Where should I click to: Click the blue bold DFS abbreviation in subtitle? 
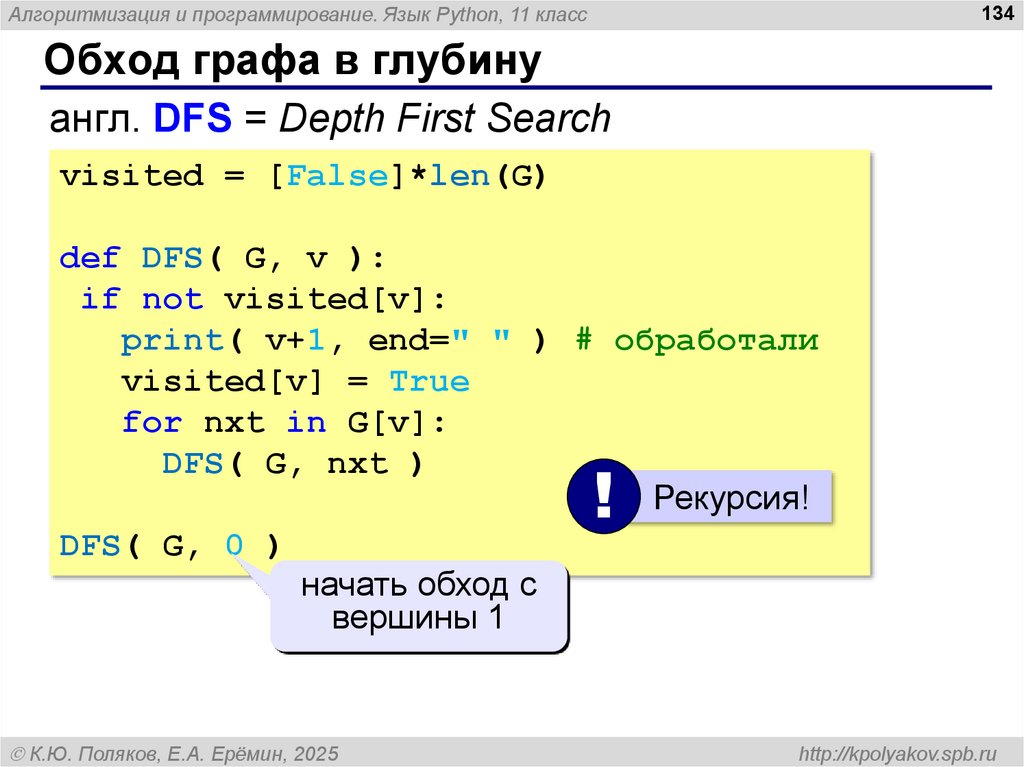coord(193,119)
